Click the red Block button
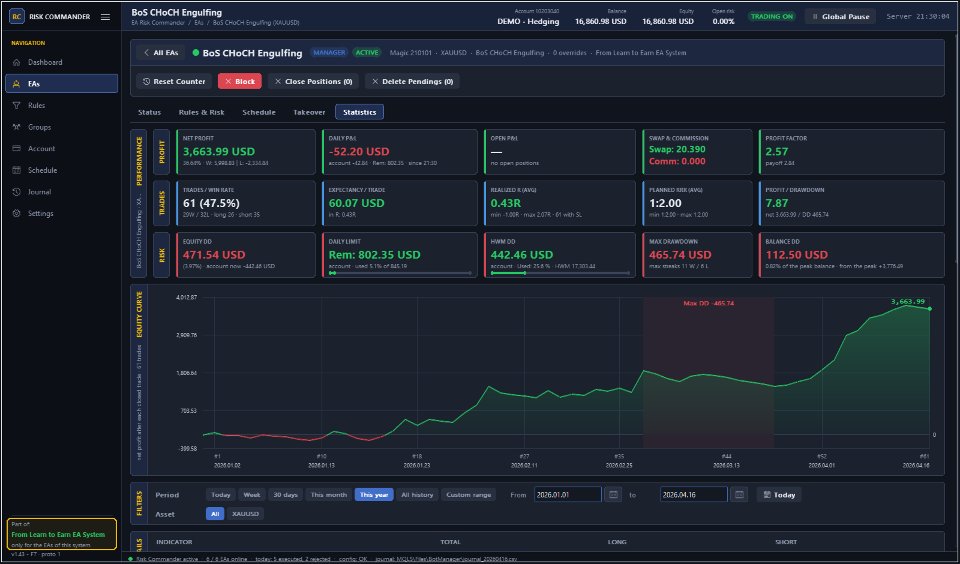The width and height of the screenshot is (960, 564). [x=239, y=81]
